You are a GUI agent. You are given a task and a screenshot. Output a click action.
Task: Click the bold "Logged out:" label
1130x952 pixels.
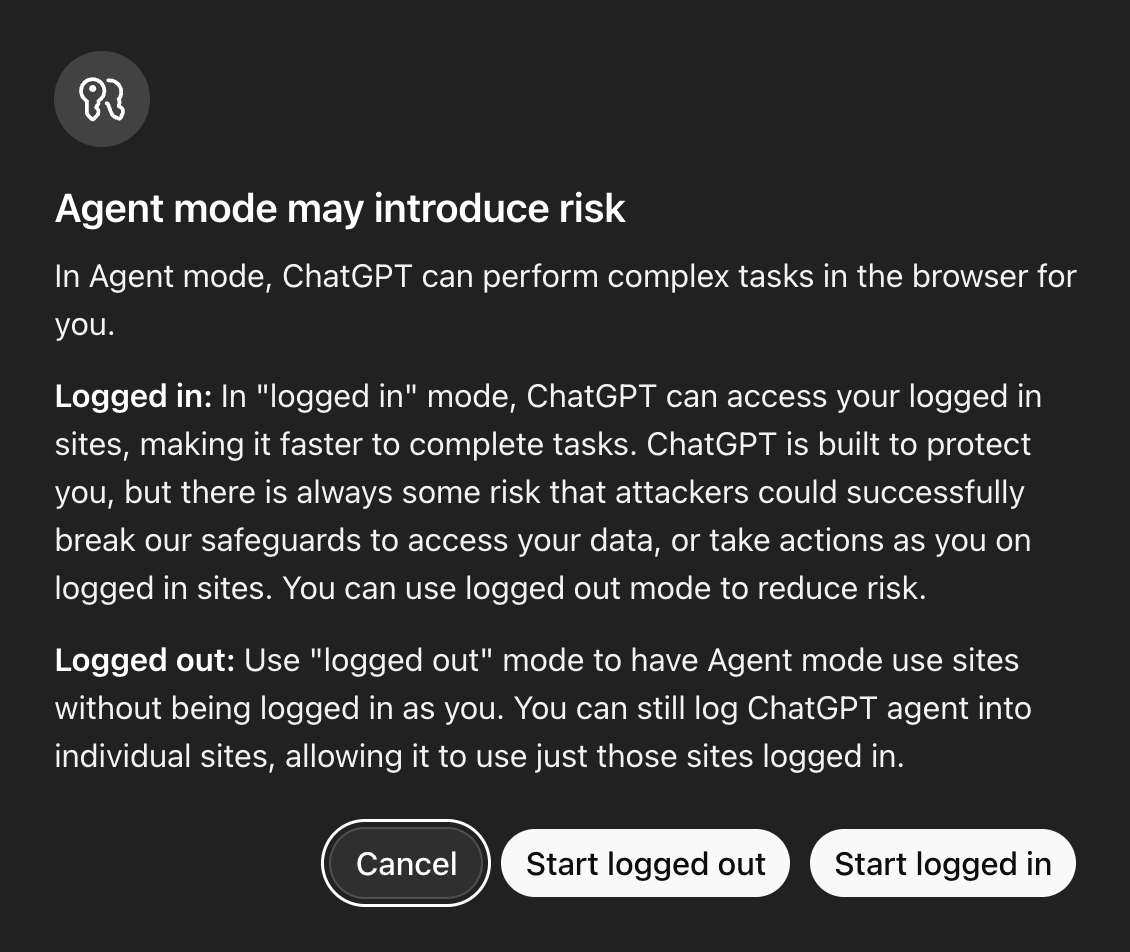click(144, 661)
